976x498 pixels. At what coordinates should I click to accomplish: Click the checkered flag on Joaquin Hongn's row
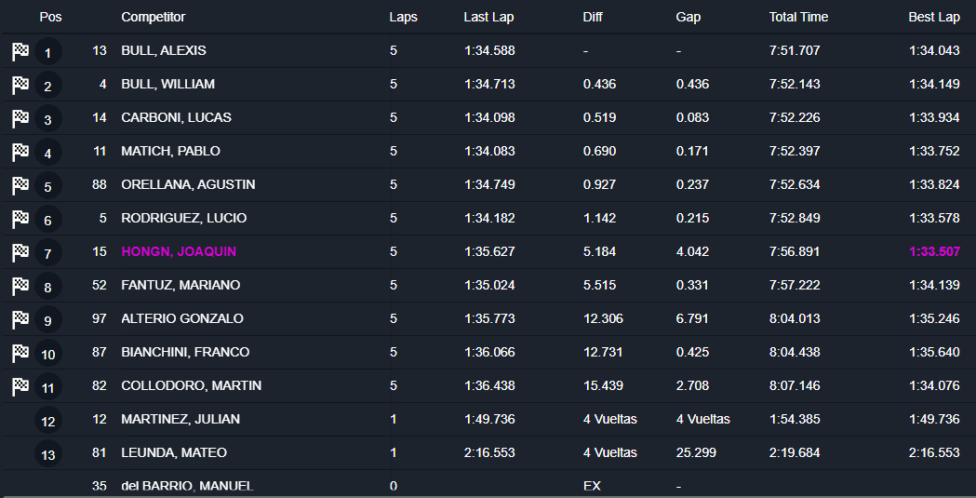click(20, 253)
